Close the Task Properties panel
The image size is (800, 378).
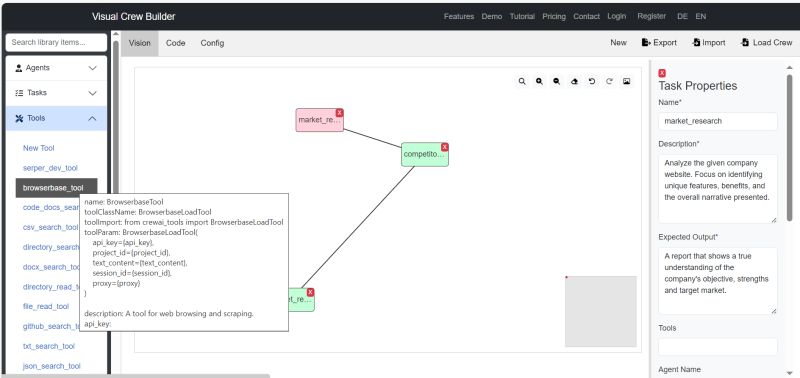coord(662,73)
